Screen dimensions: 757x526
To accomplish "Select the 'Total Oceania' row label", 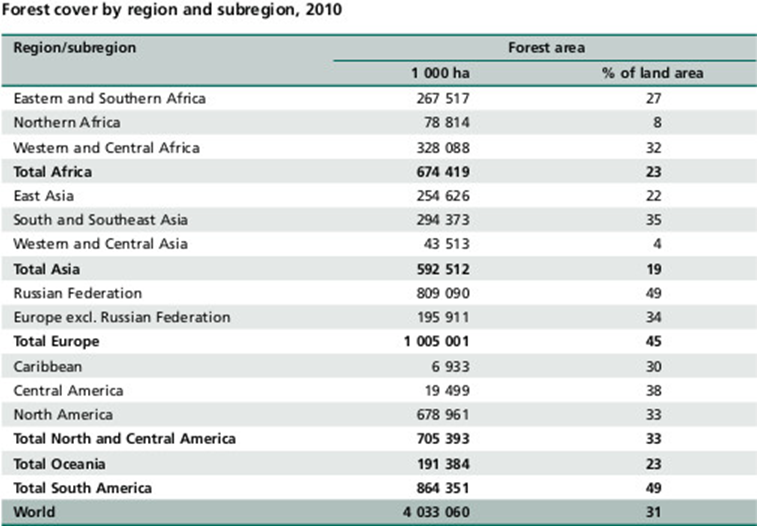I will [x=59, y=464].
